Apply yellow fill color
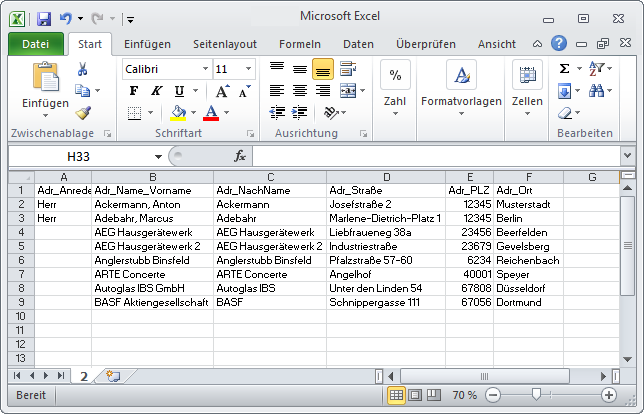 tap(178, 113)
